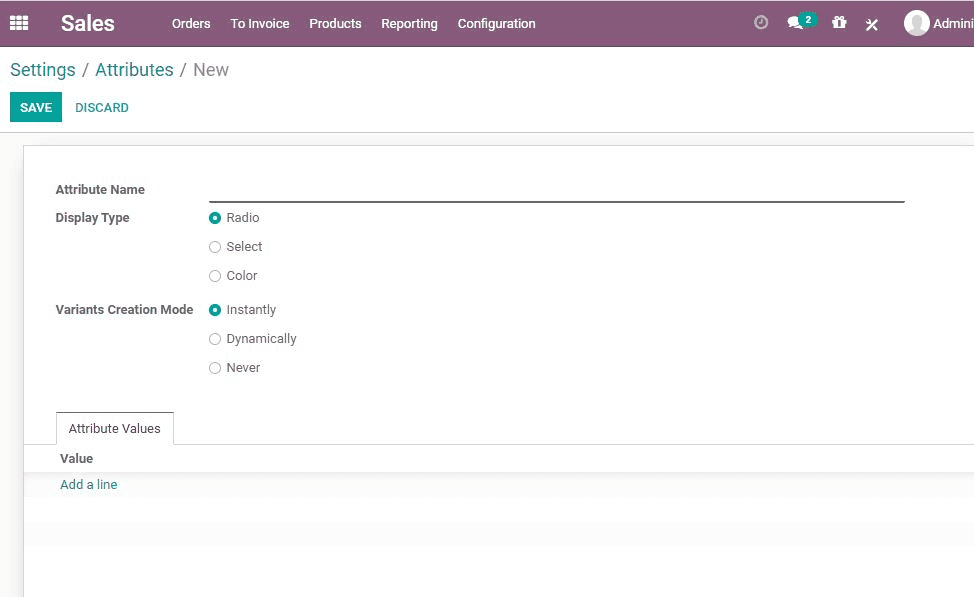Image resolution: width=974 pixels, height=597 pixels.
Task: Open the To Invoice menu
Action: (260, 24)
